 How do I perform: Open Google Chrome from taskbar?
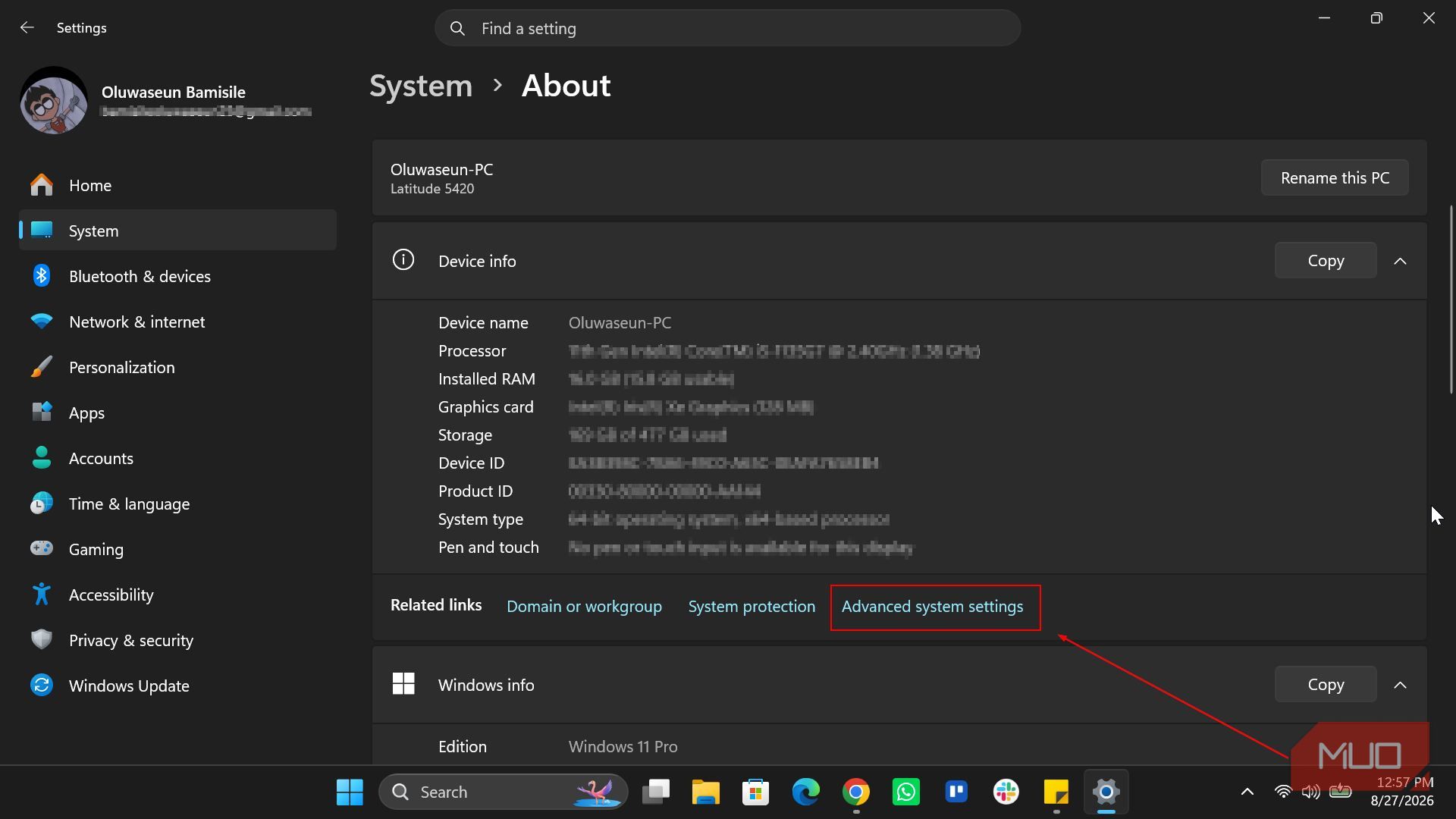856,792
